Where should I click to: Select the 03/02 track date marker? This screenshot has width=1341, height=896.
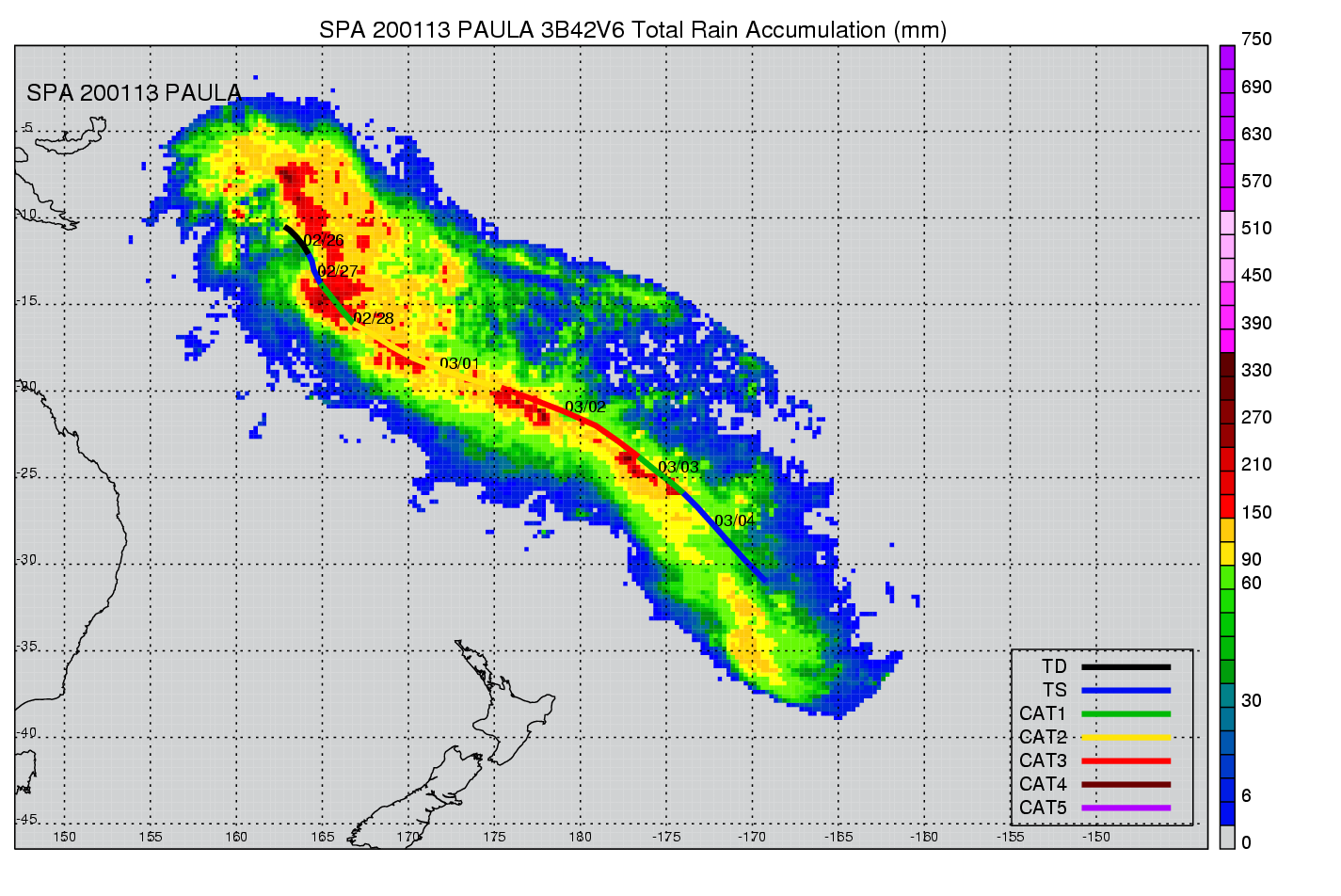(585, 408)
